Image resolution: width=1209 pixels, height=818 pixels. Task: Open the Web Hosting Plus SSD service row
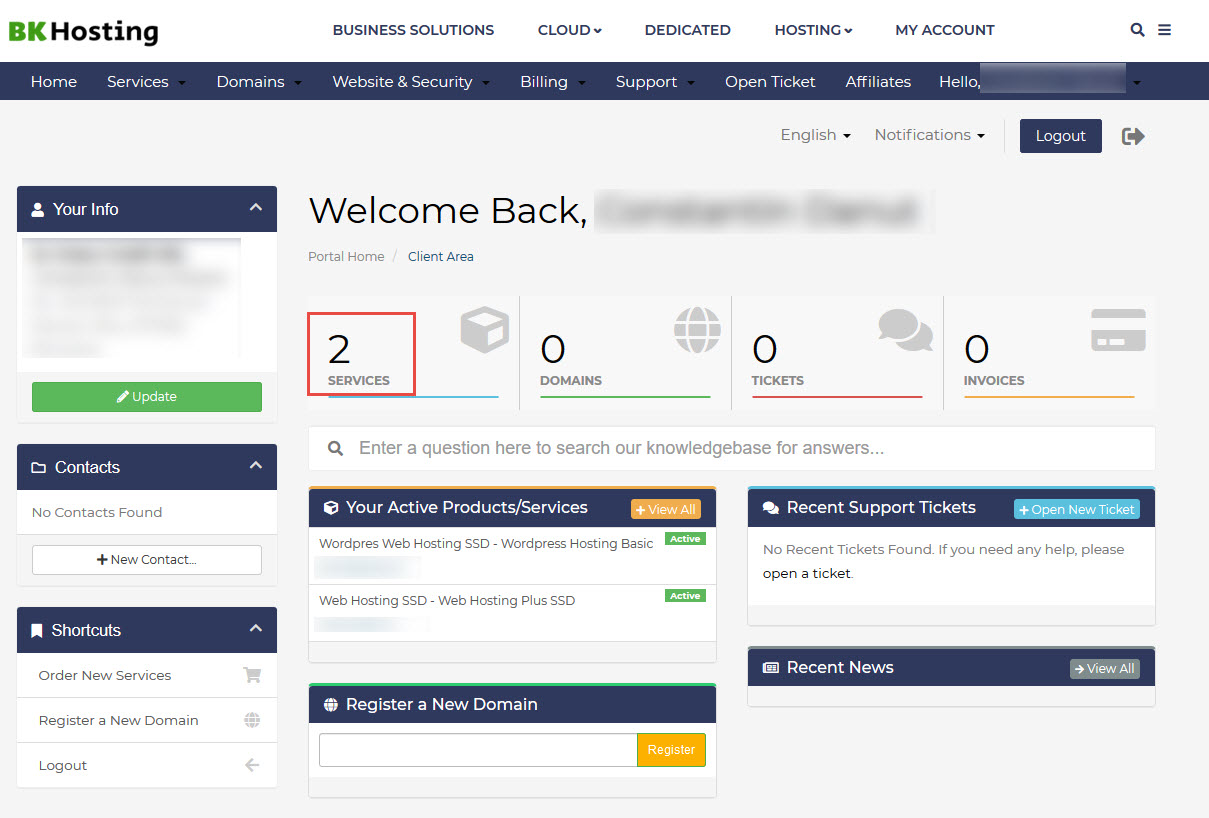pyautogui.click(x=512, y=613)
